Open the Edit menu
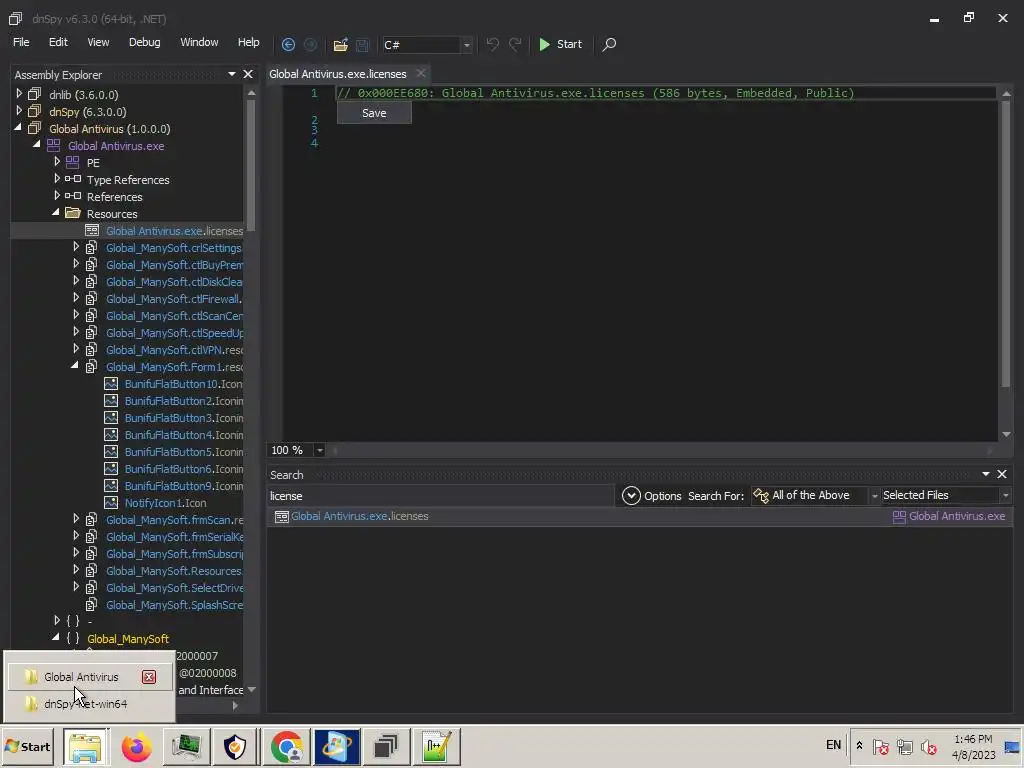This screenshot has width=1024, height=768. coord(58,42)
